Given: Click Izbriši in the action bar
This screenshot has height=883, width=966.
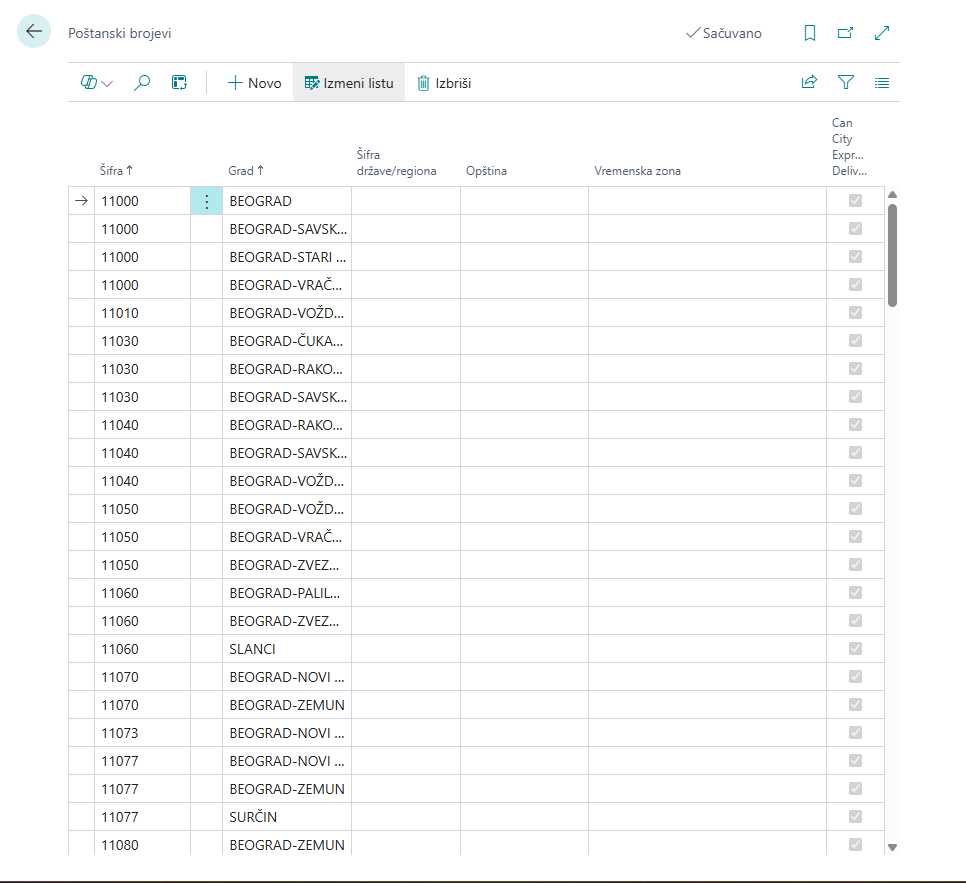Looking at the screenshot, I should tap(444, 83).
